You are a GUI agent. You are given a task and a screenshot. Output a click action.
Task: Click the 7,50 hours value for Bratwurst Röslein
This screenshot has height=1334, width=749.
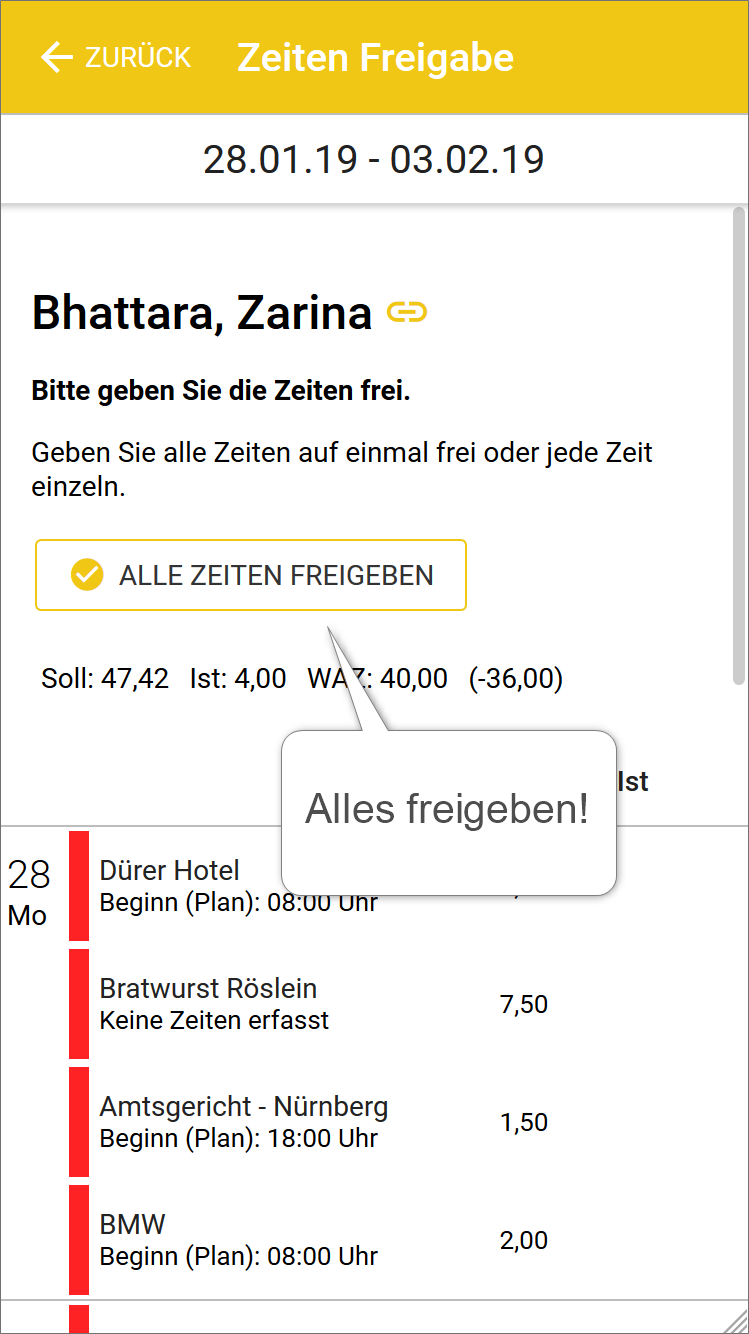tap(524, 1004)
